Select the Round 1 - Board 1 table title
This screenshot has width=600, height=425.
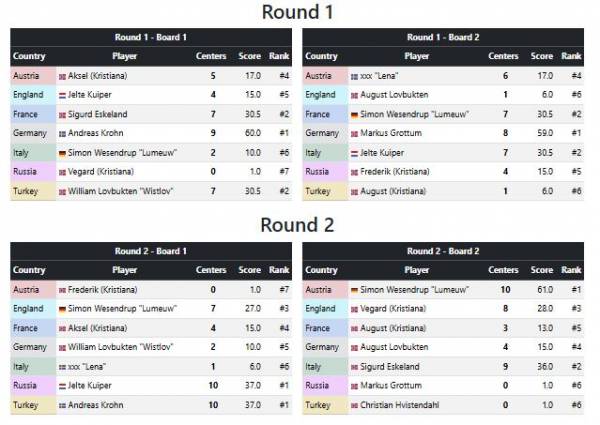(151, 37)
